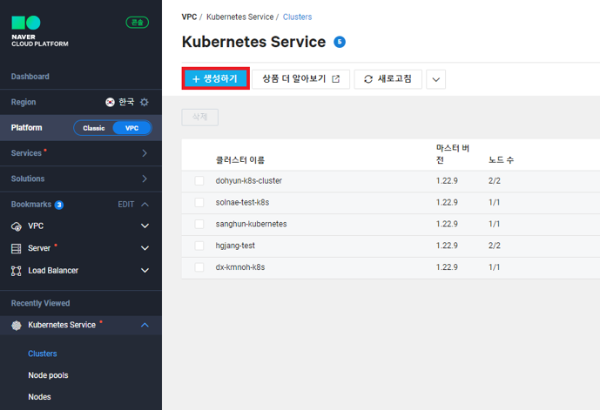This screenshot has width=600, height=410.
Task: Collapse the Bookmarks section chevron
Action: (145, 204)
